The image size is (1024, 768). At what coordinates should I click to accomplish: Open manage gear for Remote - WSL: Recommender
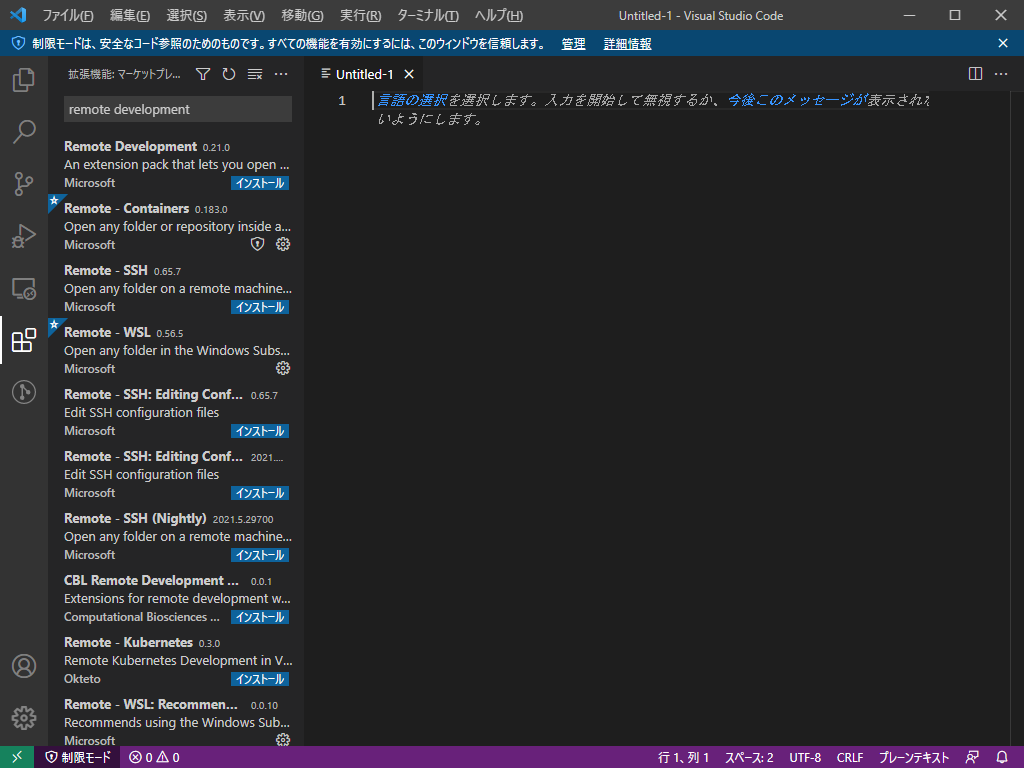coord(283,739)
